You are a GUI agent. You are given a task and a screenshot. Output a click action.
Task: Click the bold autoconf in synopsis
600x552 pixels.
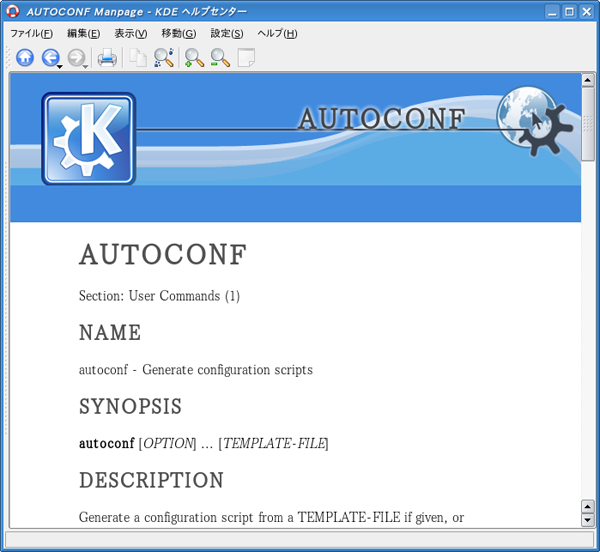click(107, 443)
